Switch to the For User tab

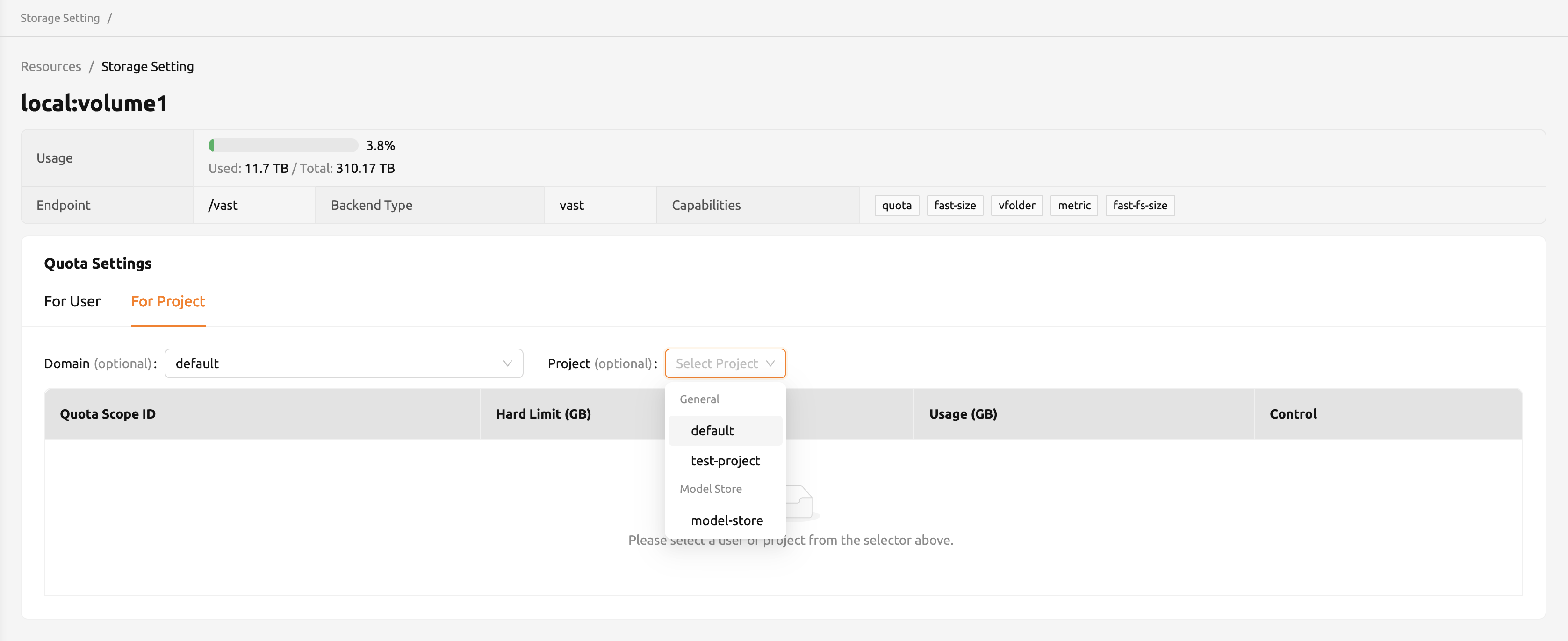[x=72, y=301]
